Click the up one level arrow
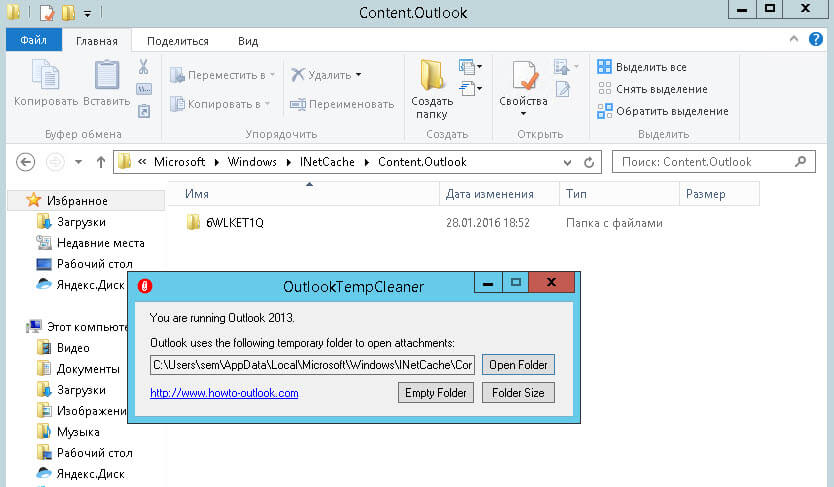 101,162
